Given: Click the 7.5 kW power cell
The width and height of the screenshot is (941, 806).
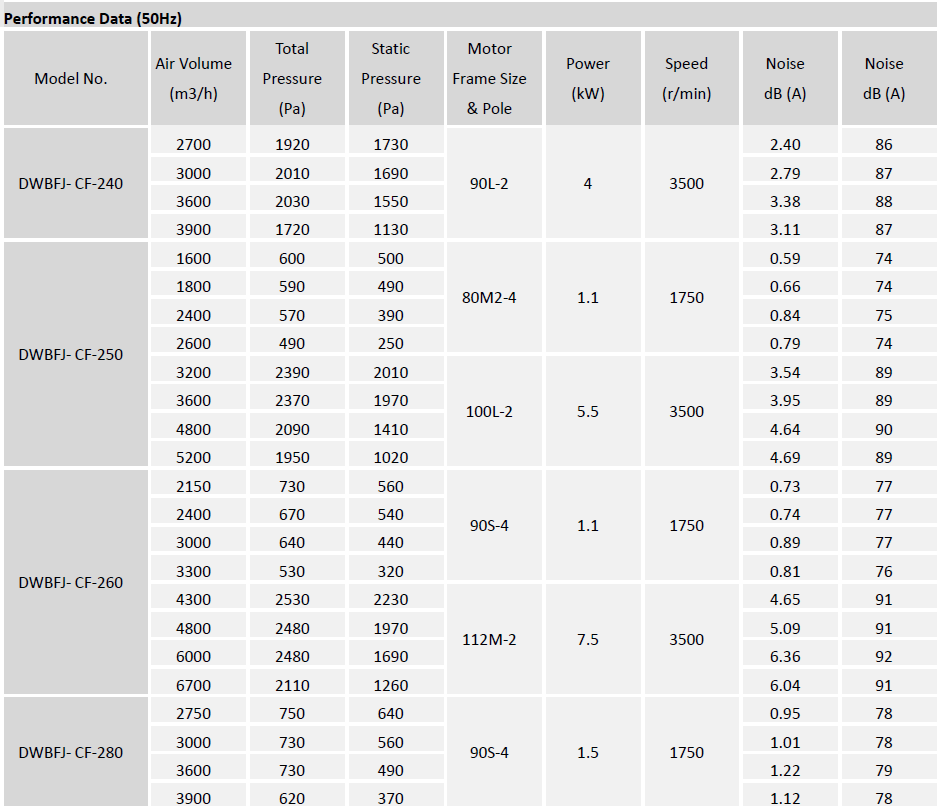Looking at the screenshot, I should 588,639.
